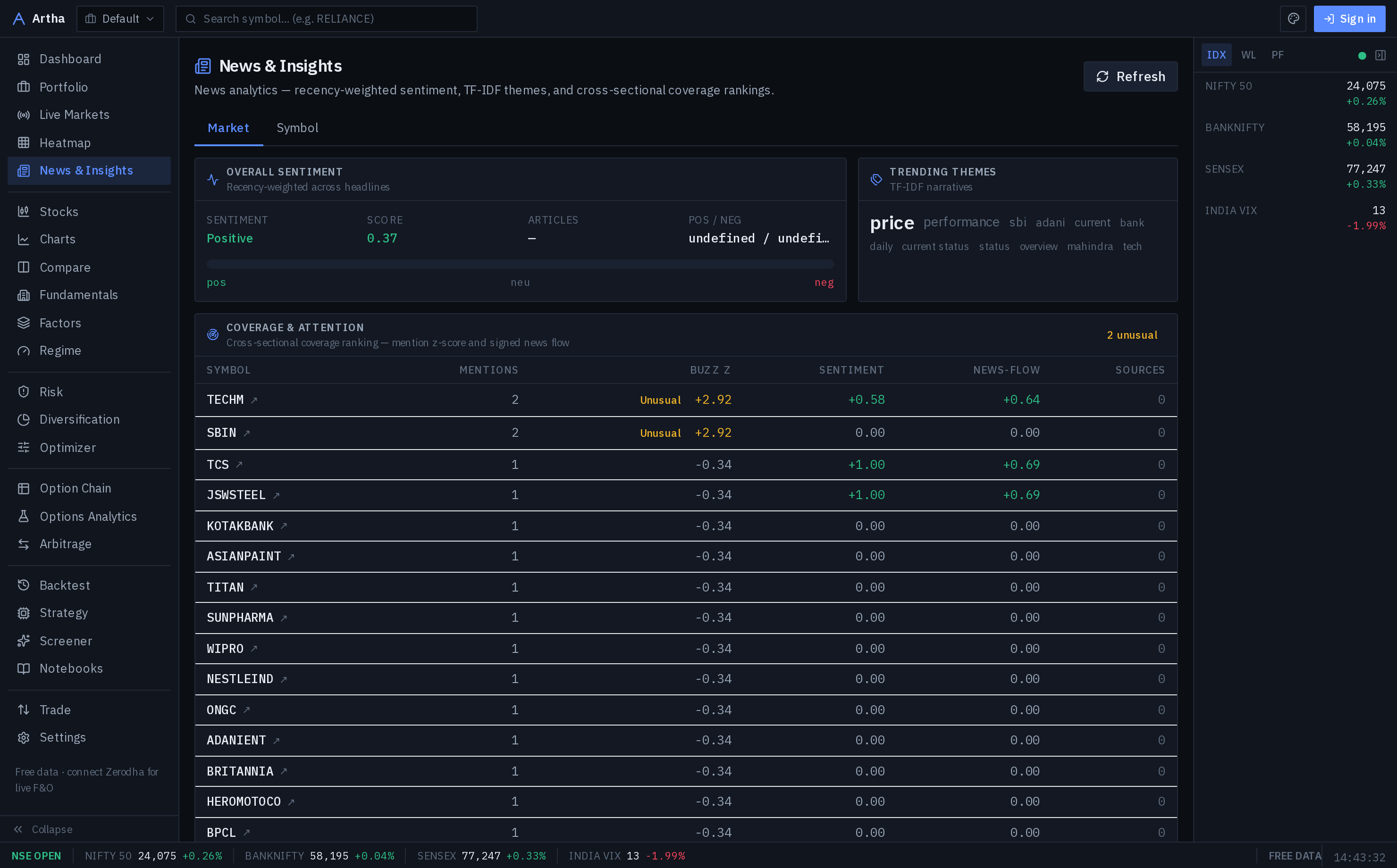This screenshot has width=1397, height=868.
Task: Click the Sign in button
Action: click(x=1349, y=19)
